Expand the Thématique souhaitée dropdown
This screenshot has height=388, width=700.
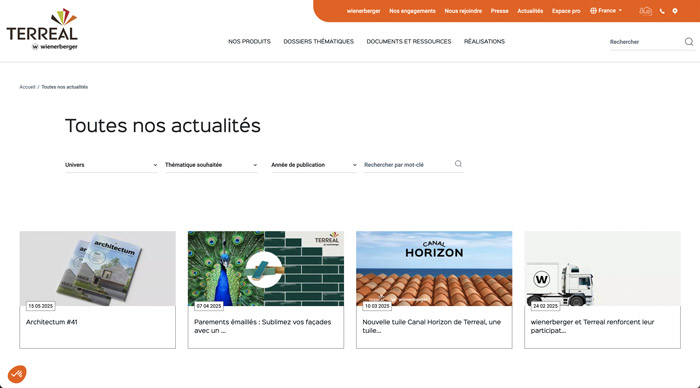pyautogui.click(x=212, y=165)
